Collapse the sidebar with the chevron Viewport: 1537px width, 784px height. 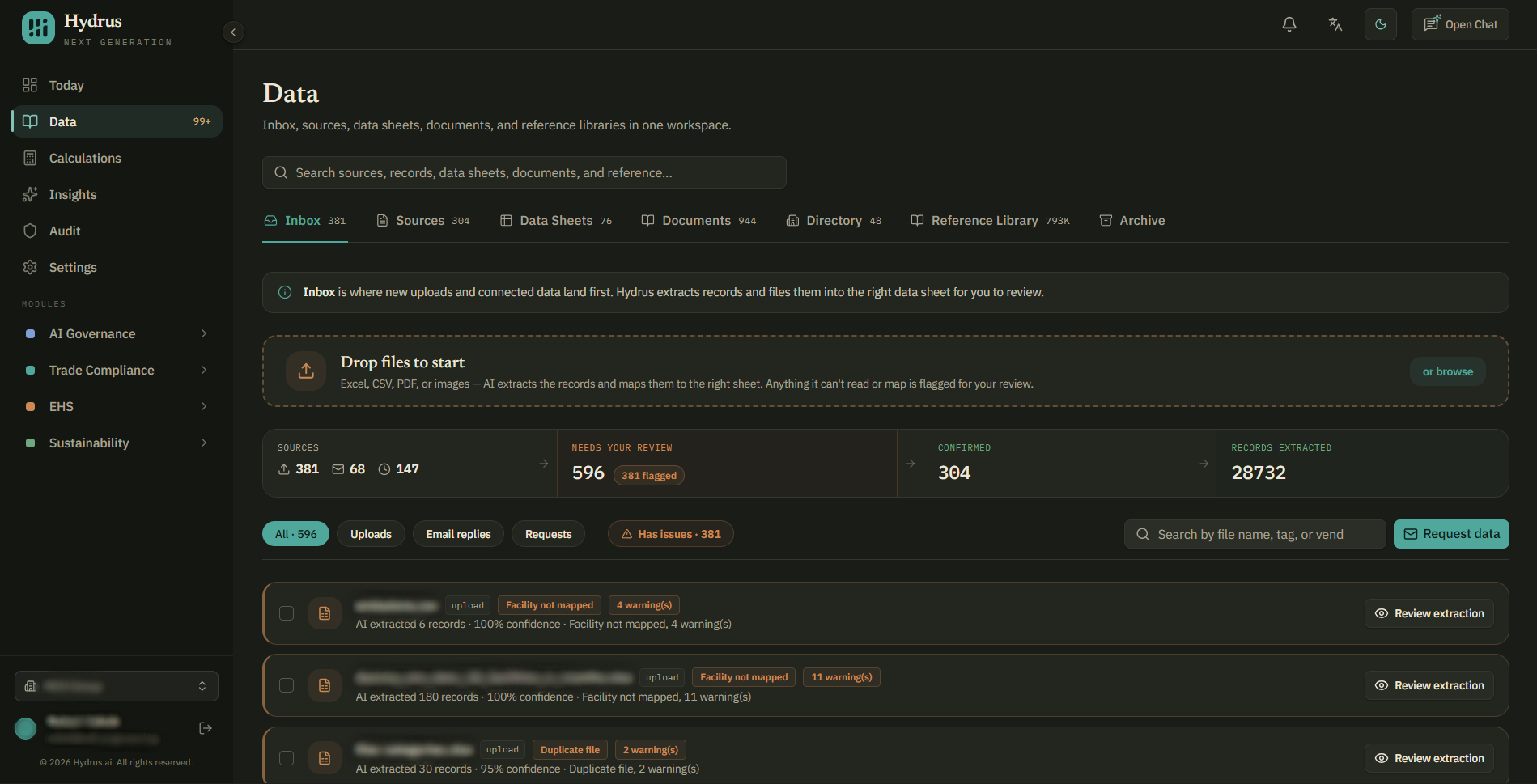tap(233, 32)
